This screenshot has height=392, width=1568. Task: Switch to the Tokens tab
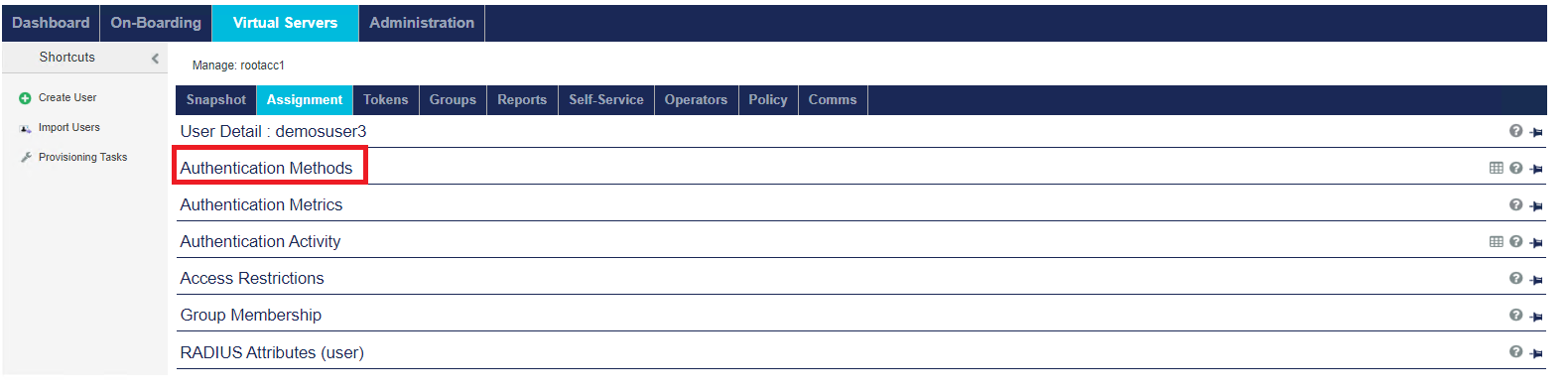385,99
